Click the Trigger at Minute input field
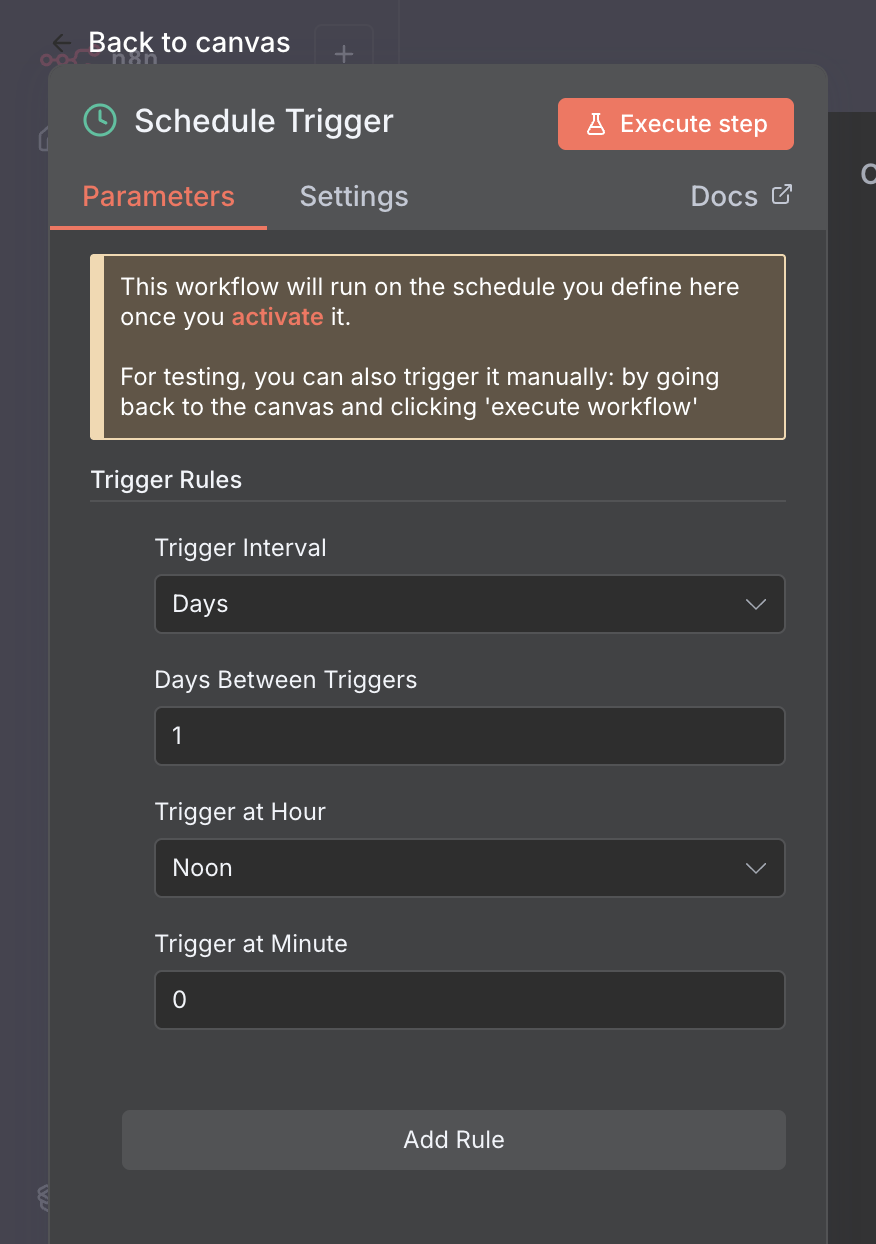The width and height of the screenshot is (876, 1244). 470,1000
